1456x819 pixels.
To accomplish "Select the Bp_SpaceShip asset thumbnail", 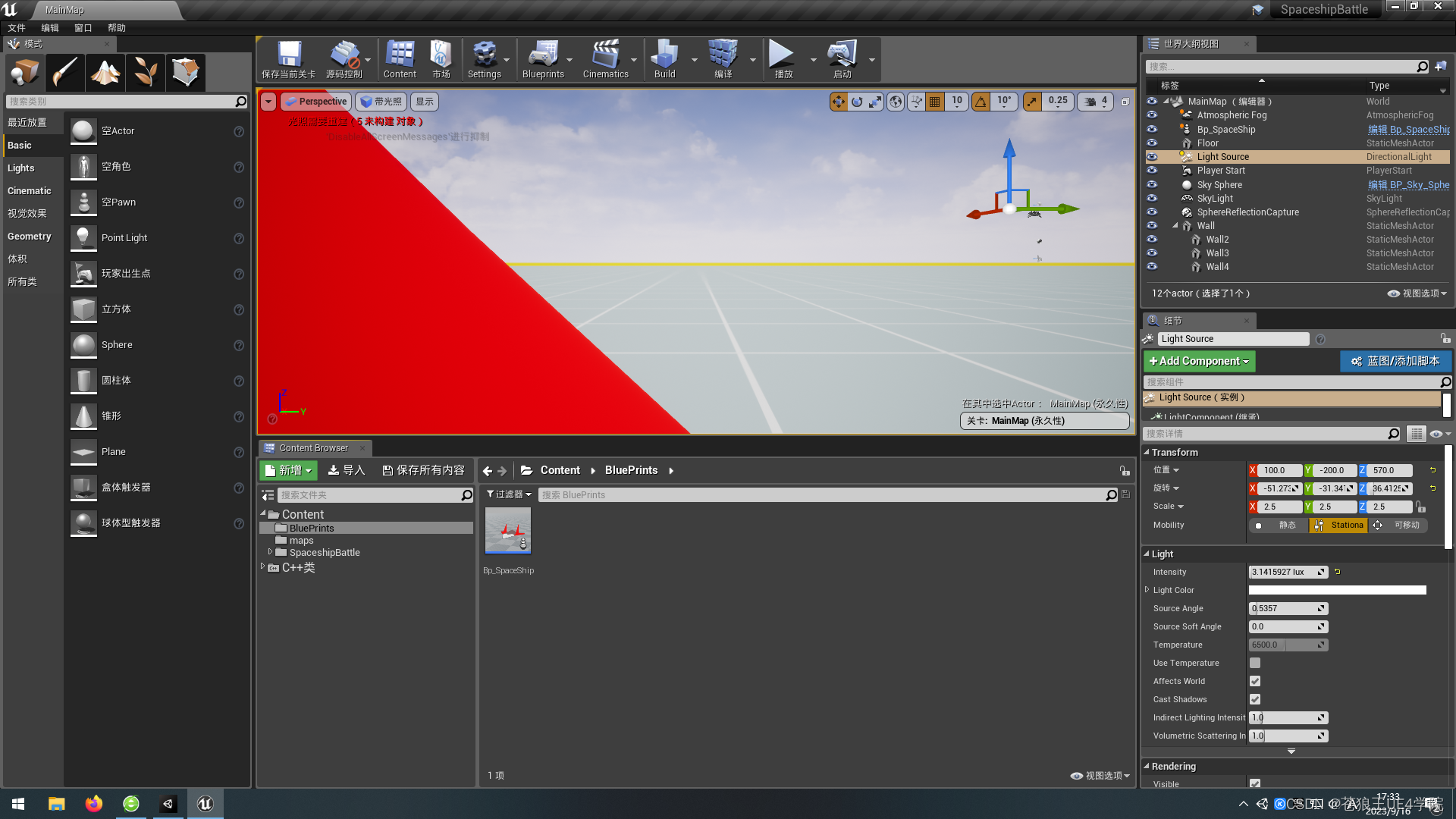I will (x=507, y=529).
